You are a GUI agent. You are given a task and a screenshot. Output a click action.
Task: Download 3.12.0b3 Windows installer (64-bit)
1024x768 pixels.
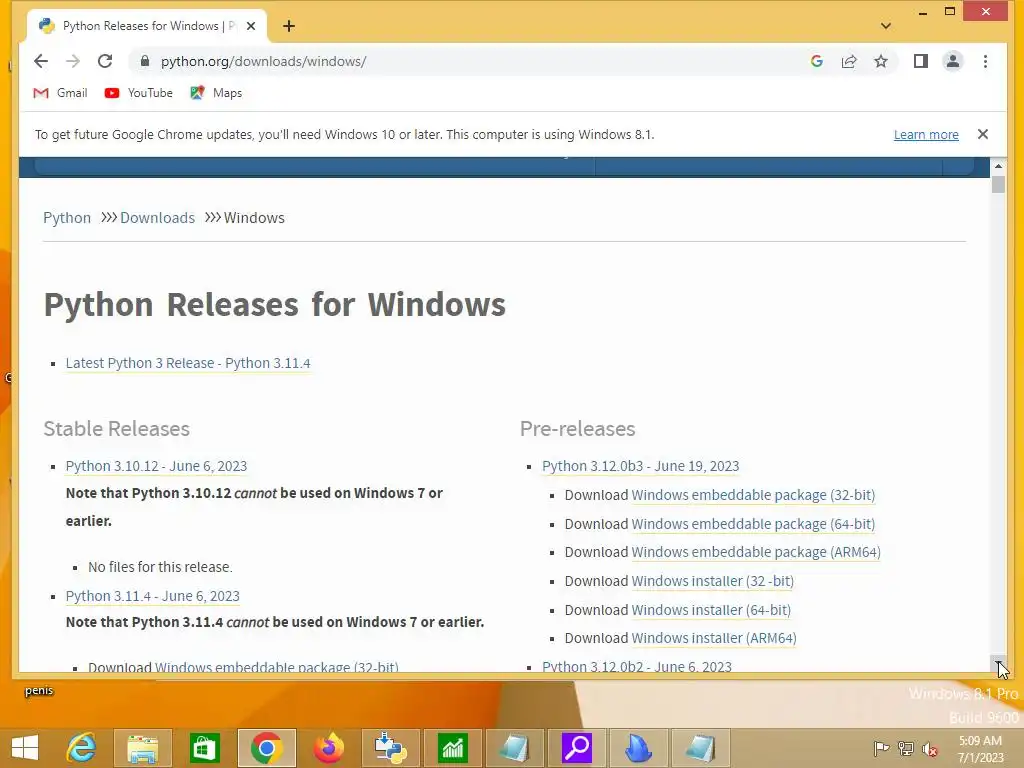click(x=711, y=610)
